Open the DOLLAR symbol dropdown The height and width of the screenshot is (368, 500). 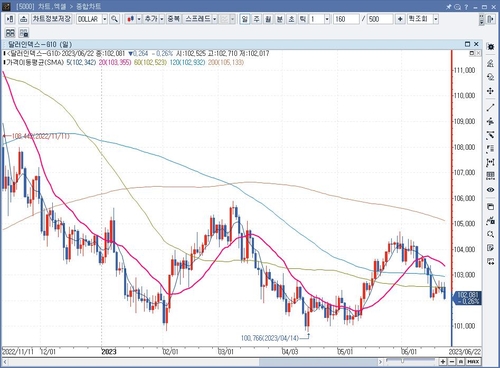105,19
